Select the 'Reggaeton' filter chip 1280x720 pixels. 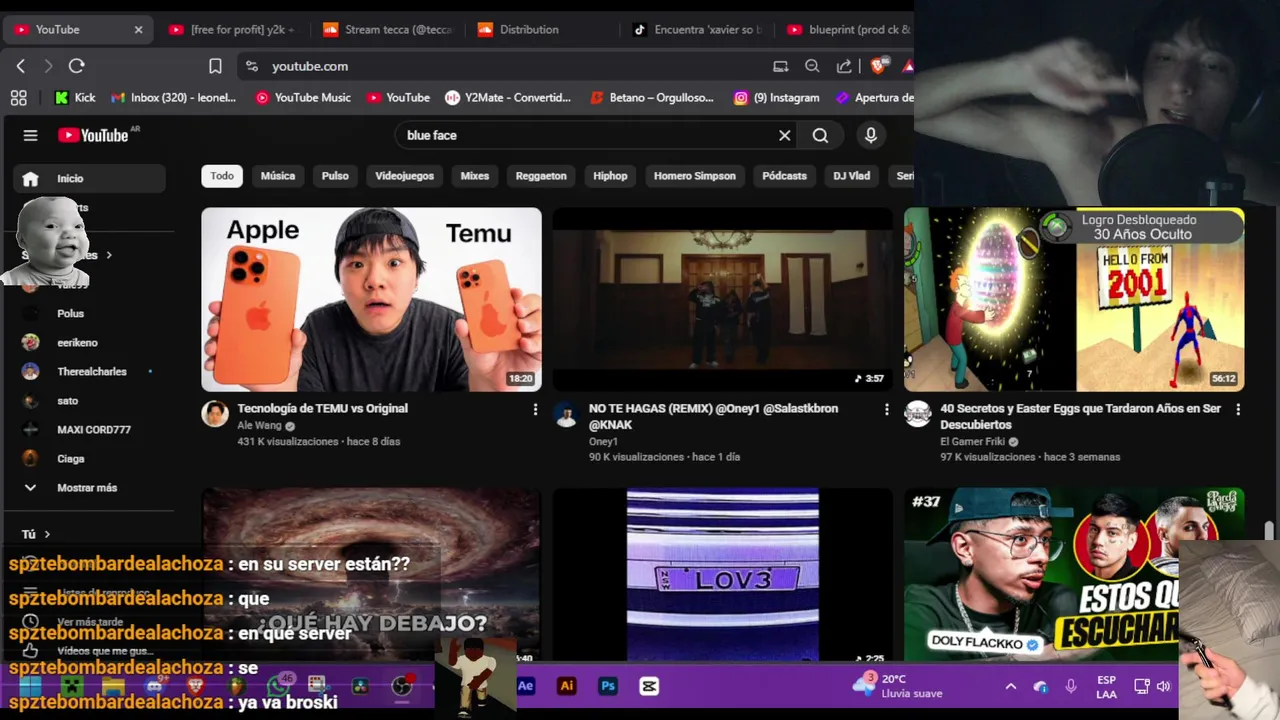[541, 176]
